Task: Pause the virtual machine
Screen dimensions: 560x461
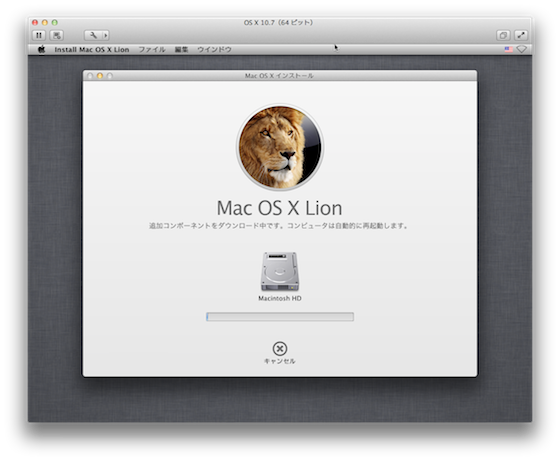Action: [39, 35]
